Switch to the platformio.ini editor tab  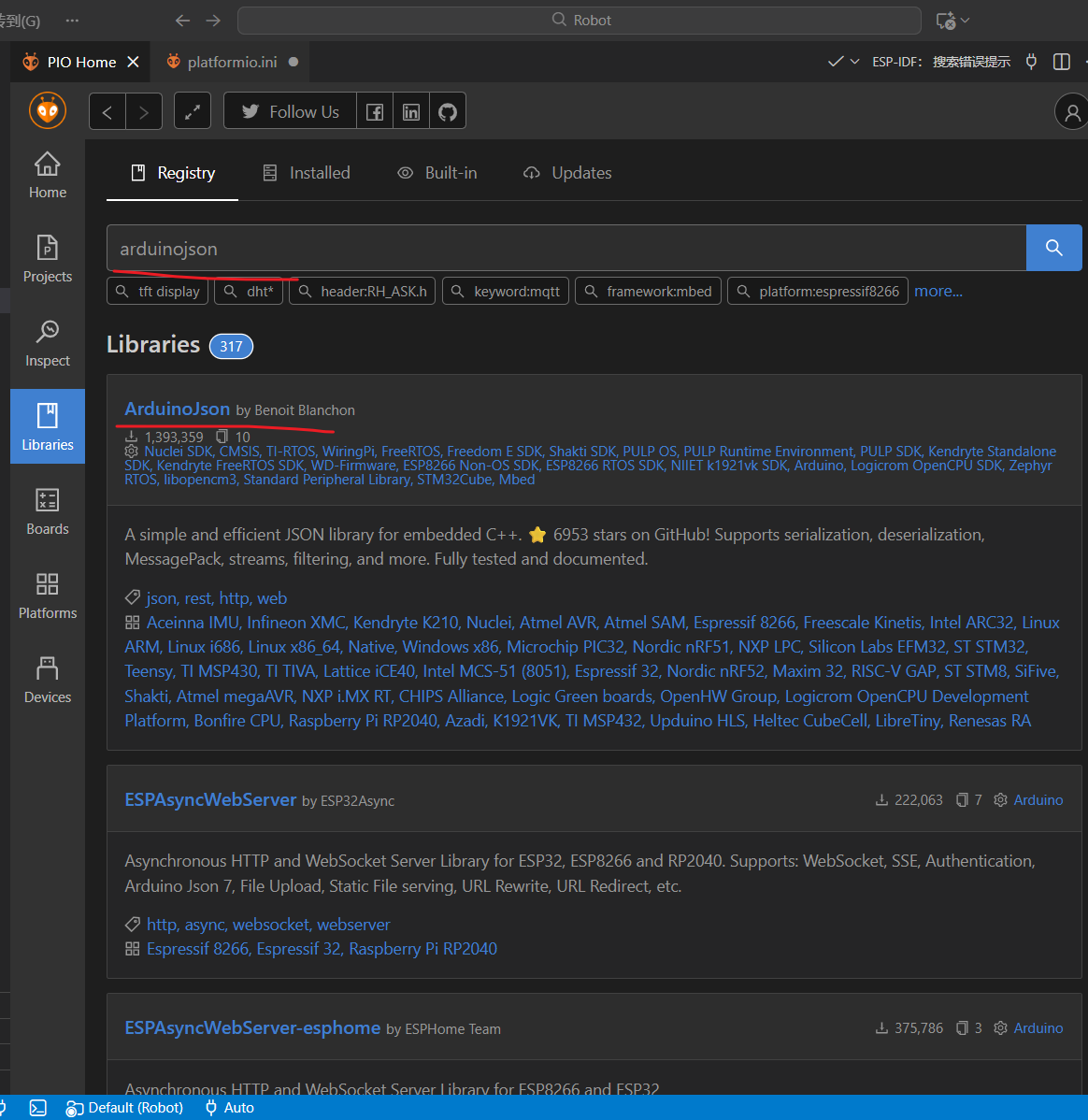click(232, 62)
